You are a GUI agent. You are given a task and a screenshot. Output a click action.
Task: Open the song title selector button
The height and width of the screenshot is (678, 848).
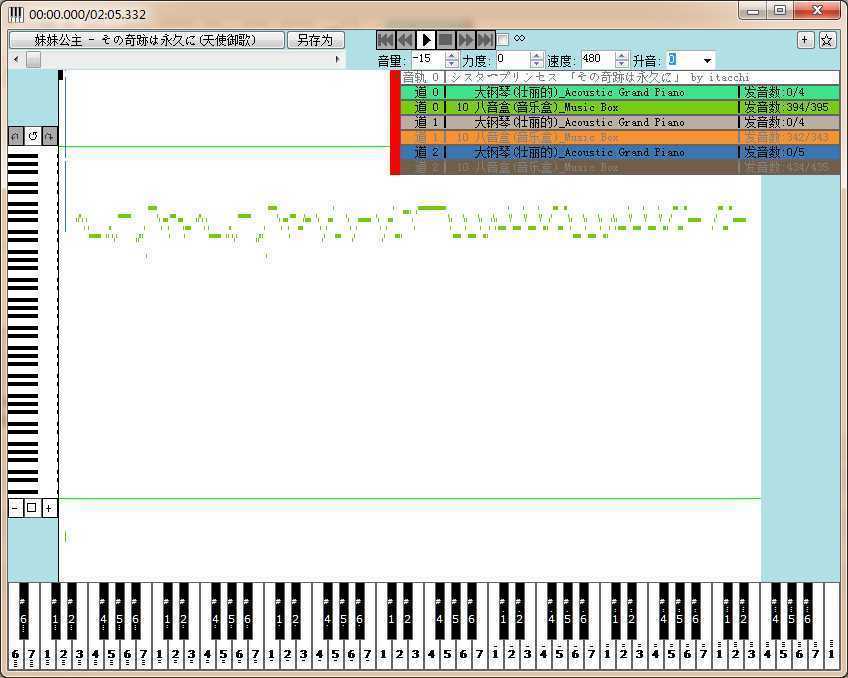click(147, 40)
